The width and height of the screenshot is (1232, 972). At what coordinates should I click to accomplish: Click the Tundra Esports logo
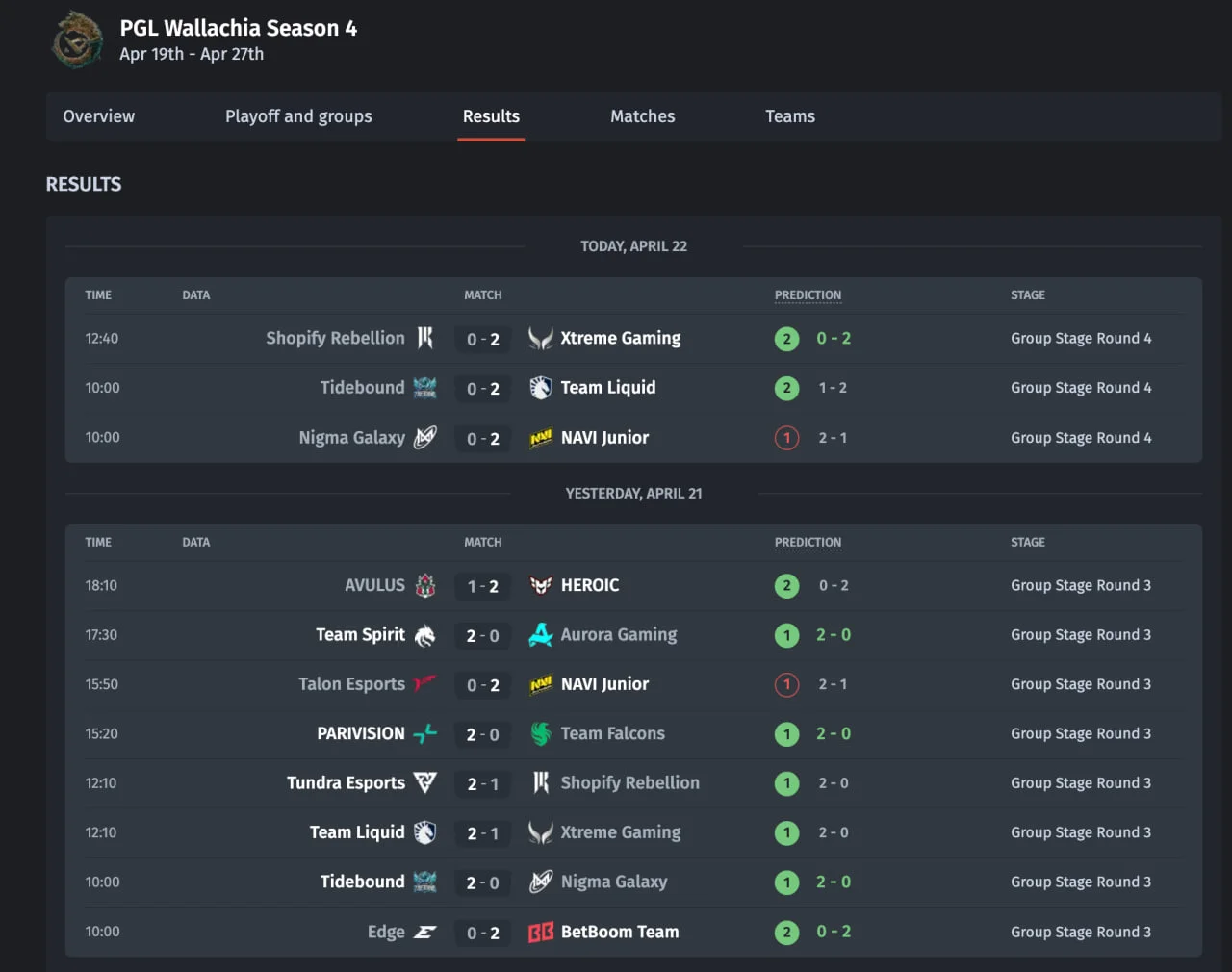point(424,783)
